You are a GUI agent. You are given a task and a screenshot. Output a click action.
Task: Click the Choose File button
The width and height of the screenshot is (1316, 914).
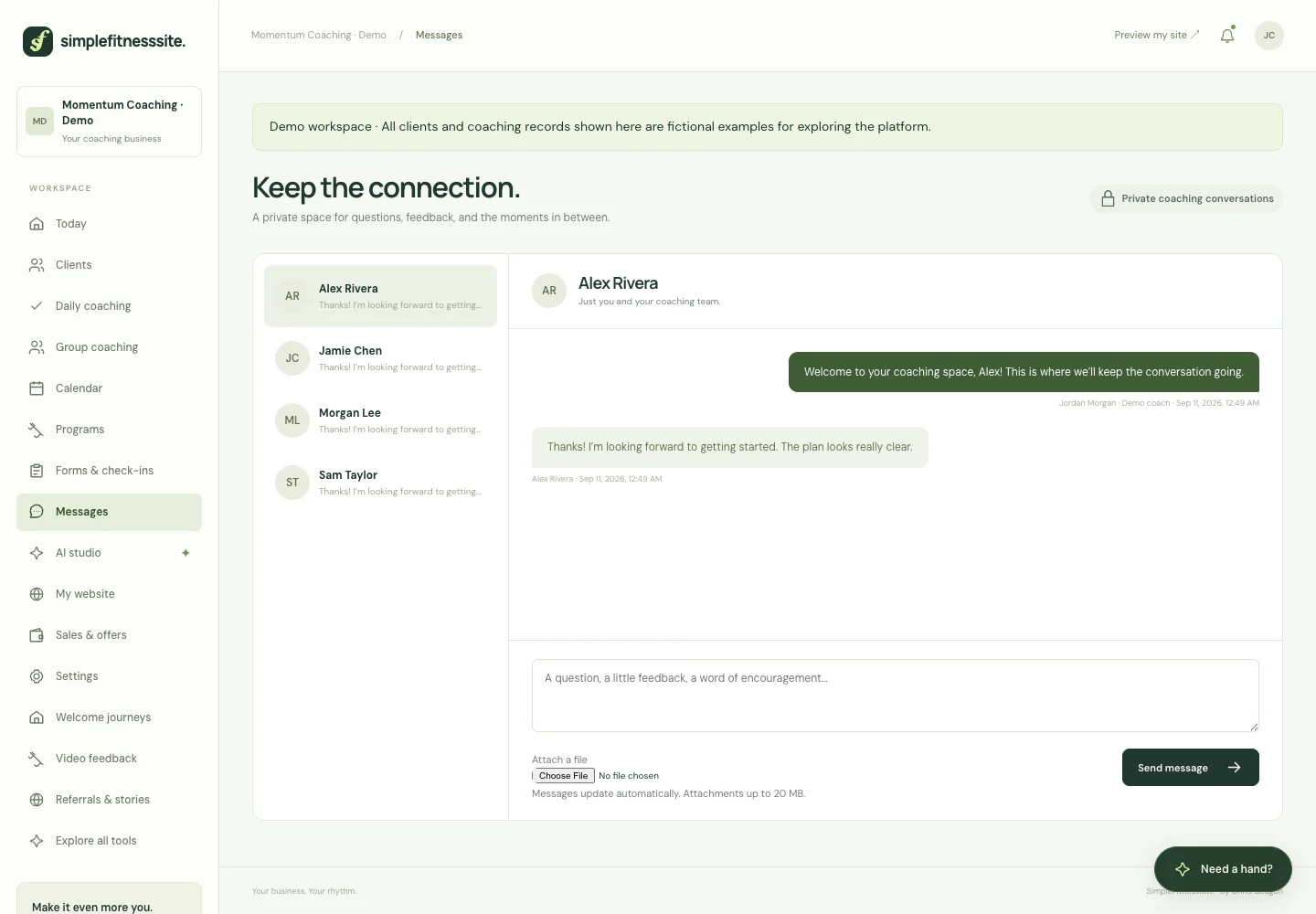pos(564,776)
